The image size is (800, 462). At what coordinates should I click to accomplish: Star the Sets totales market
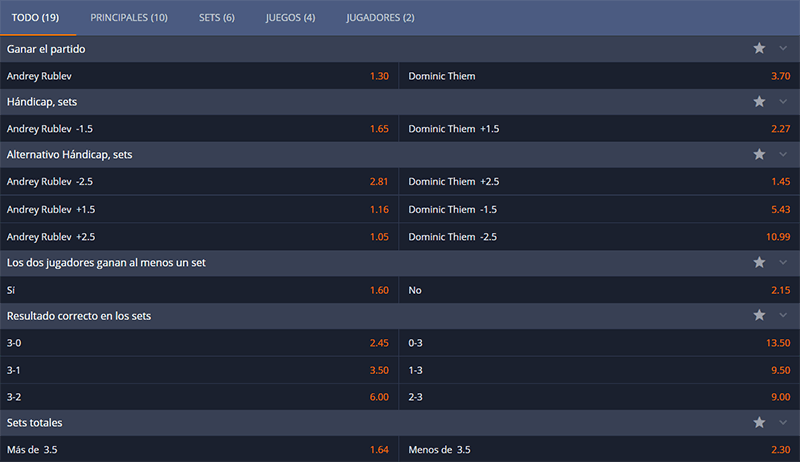pyautogui.click(x=759, y=422)
